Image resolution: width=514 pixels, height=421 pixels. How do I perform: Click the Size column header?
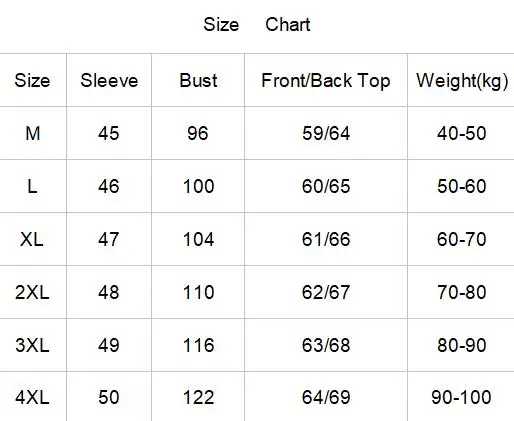coord(32,80)
